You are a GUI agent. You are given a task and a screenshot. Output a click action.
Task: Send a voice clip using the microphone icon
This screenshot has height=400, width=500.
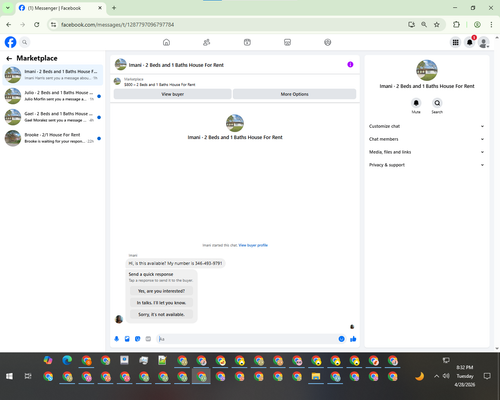[117, 339]
